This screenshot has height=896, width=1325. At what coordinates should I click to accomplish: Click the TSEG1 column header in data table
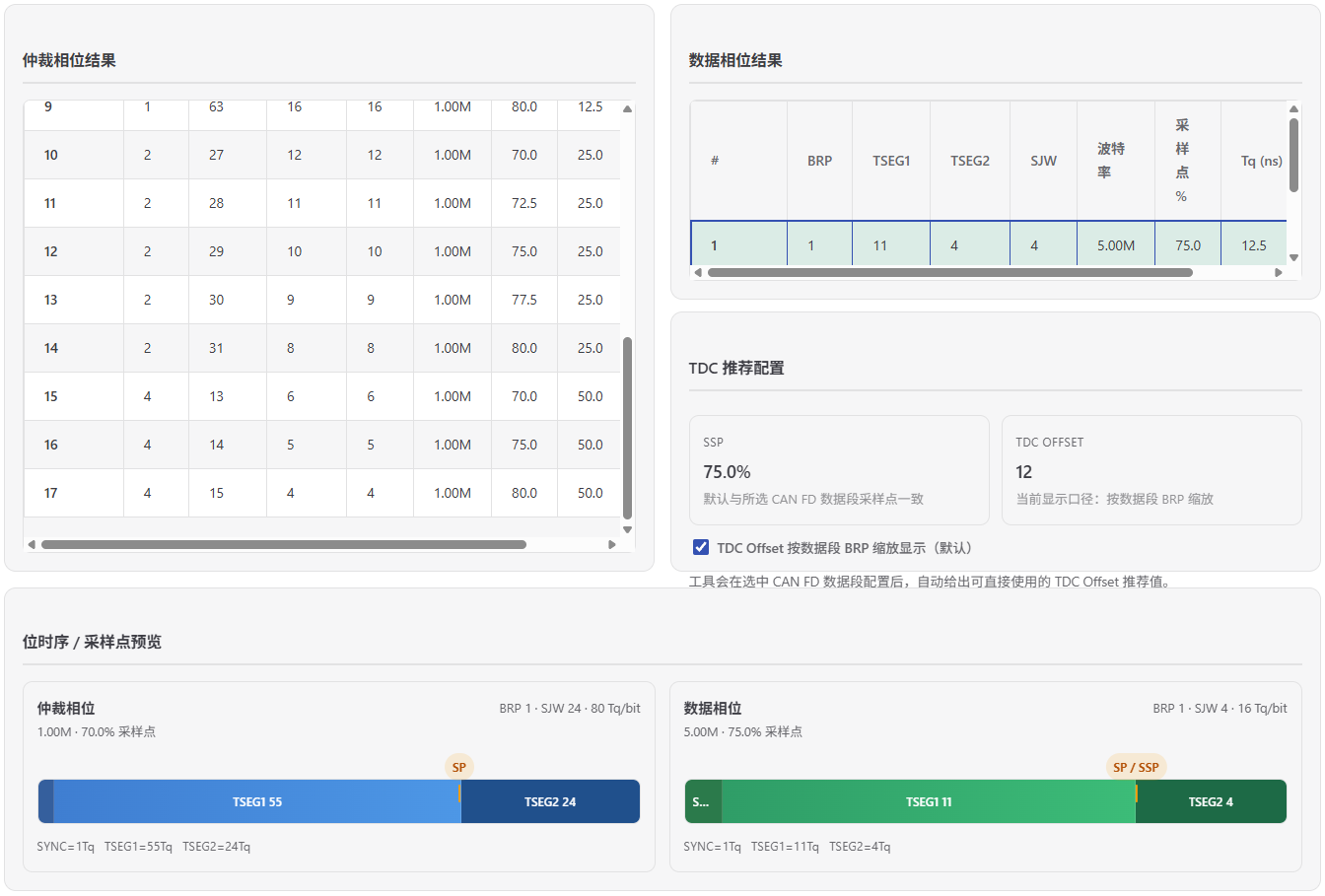[x=891, y=161]
